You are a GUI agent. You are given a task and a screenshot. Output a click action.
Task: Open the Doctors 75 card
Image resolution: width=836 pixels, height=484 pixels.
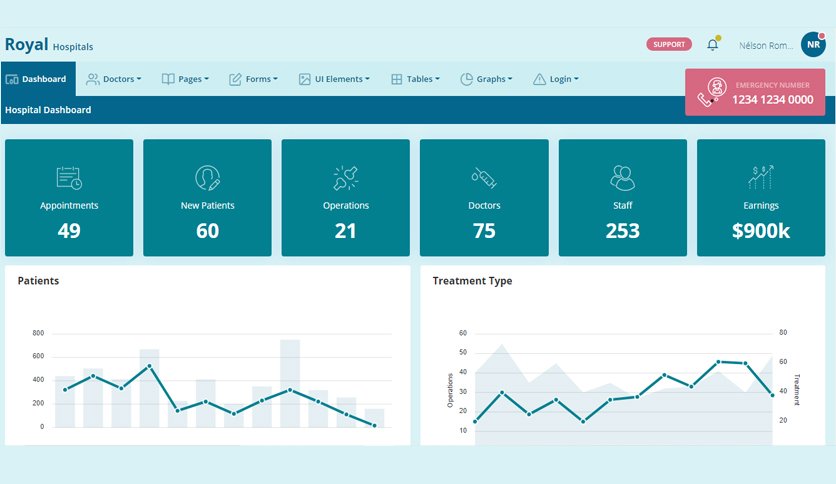tap(484, 198)
